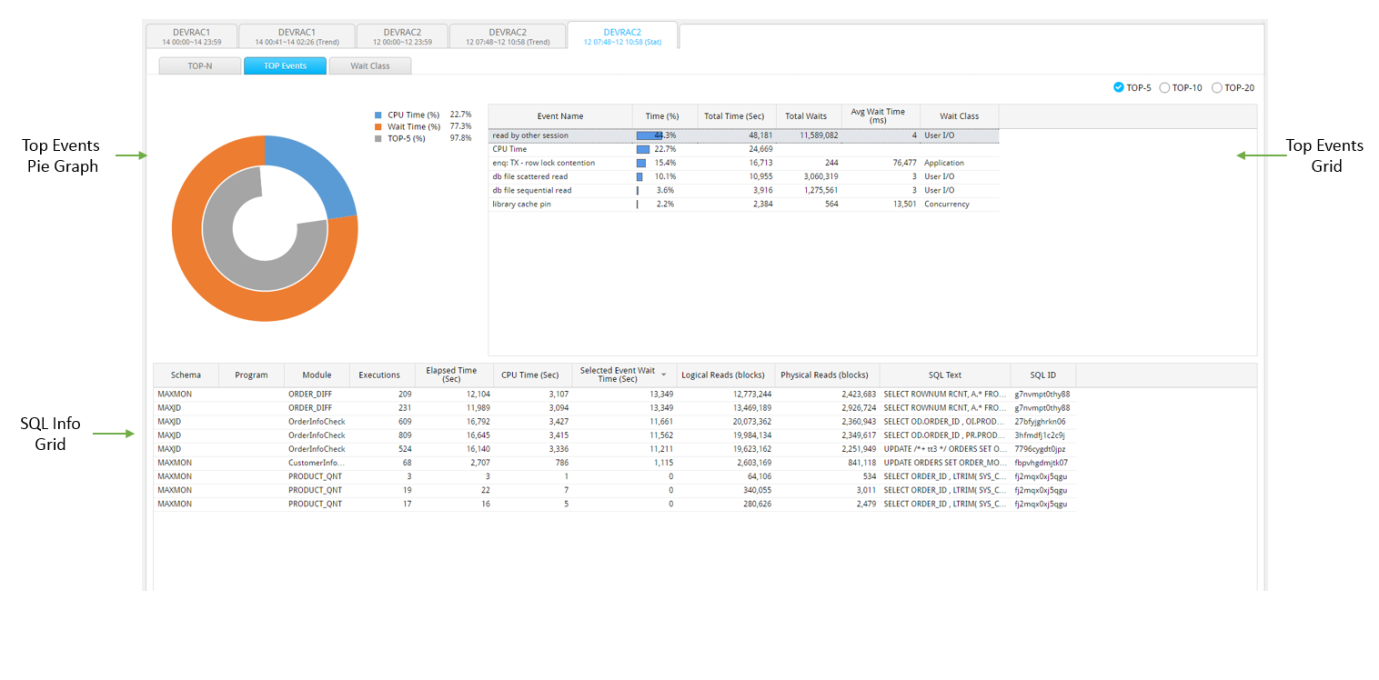This screenshot has height=680, width=1379.
Task: Select DEVRAC2 12 07:48~12 10:58 (Stat) tab
Action: tap(622, 36)
